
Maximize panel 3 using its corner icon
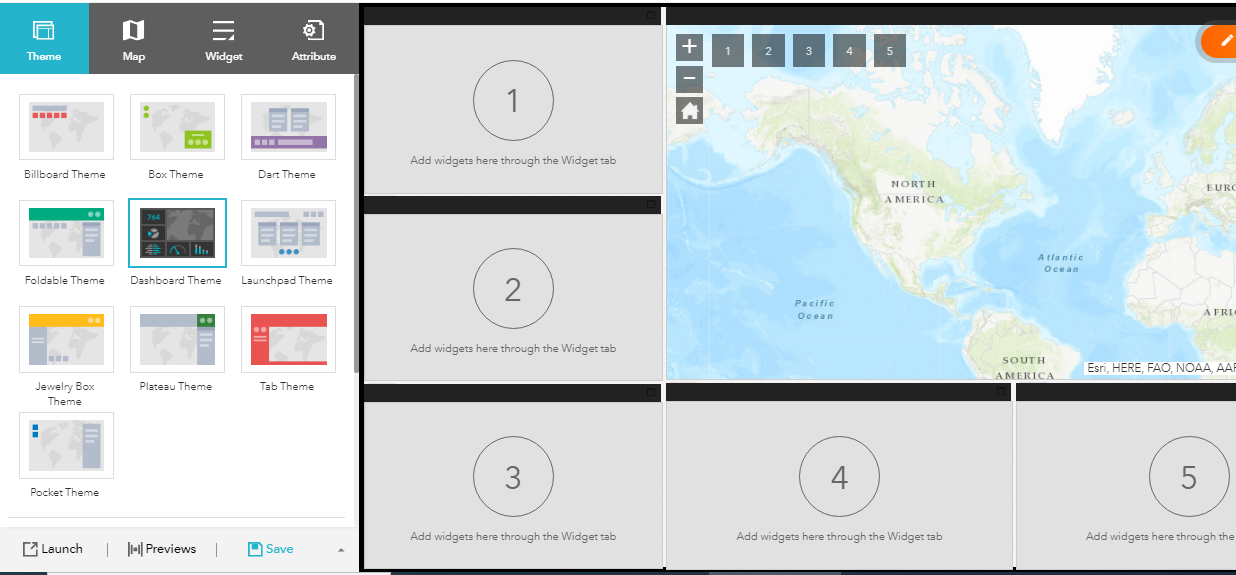[x=651, y=392]
